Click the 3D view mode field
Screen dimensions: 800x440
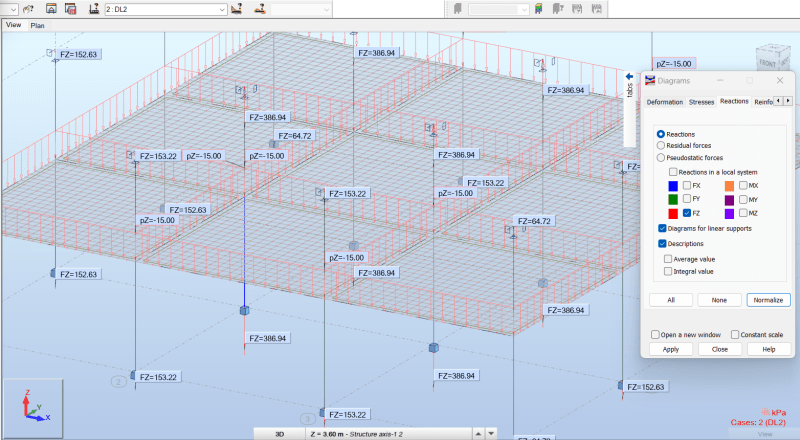click(x=280, y=434)
